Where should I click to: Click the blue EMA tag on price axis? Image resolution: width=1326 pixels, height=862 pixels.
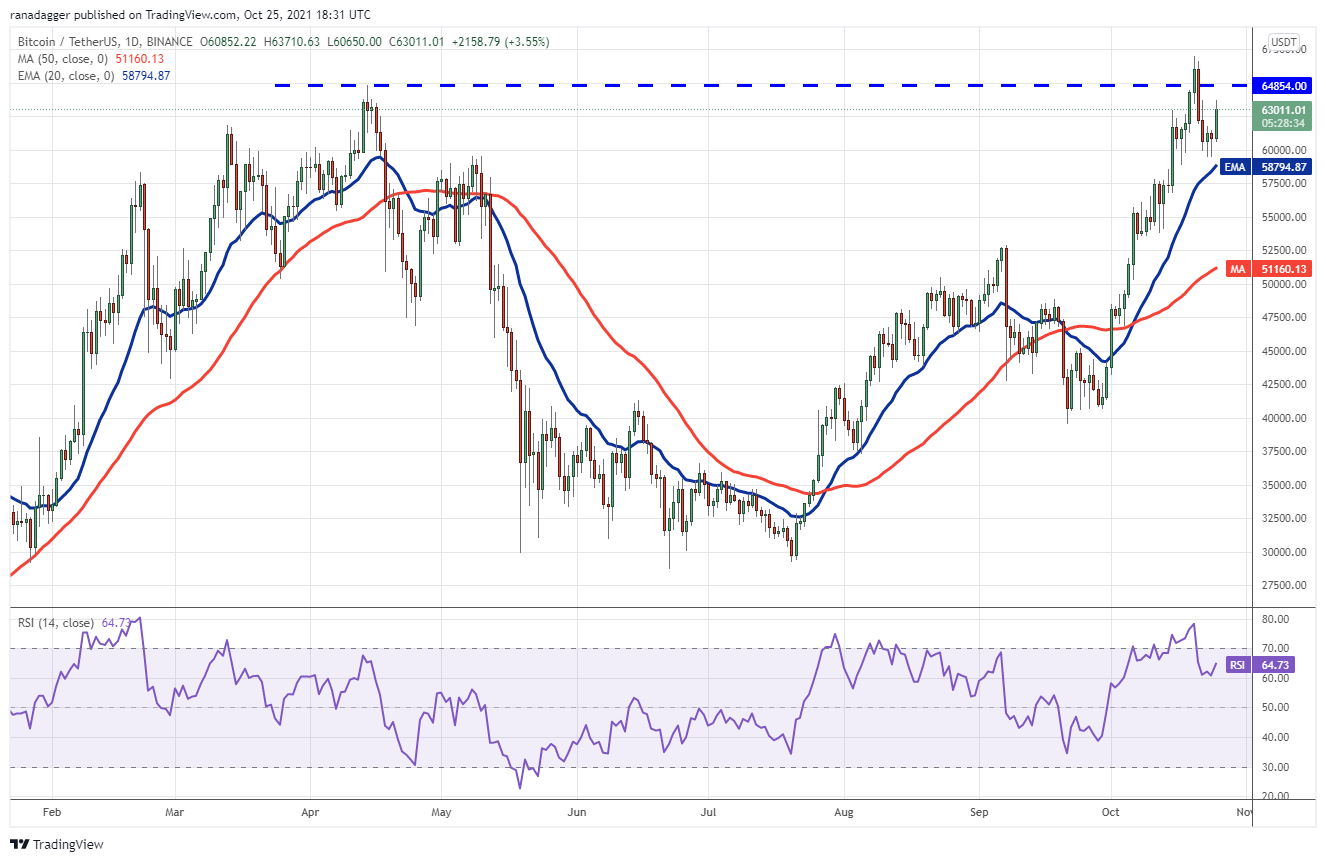pos(1234,167)
